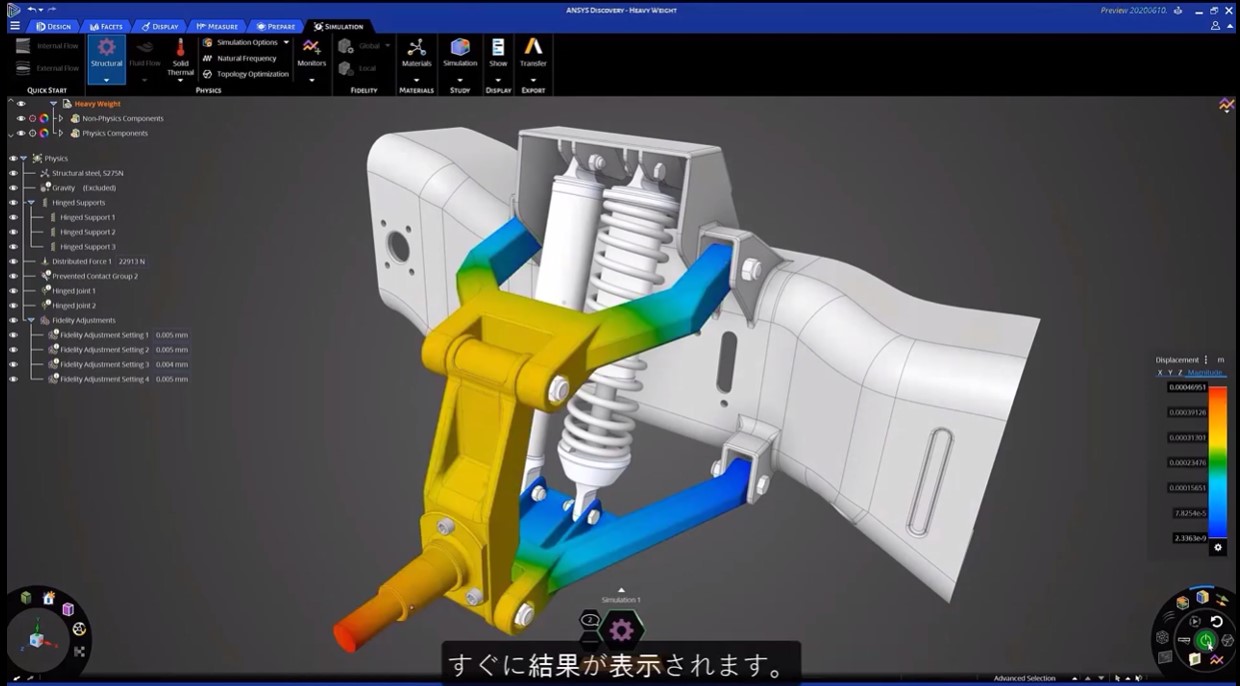The width and height of the screenshot is (1240, 686).
Task: Switch to the Prepare tab
Action: [x=275, y=26]
